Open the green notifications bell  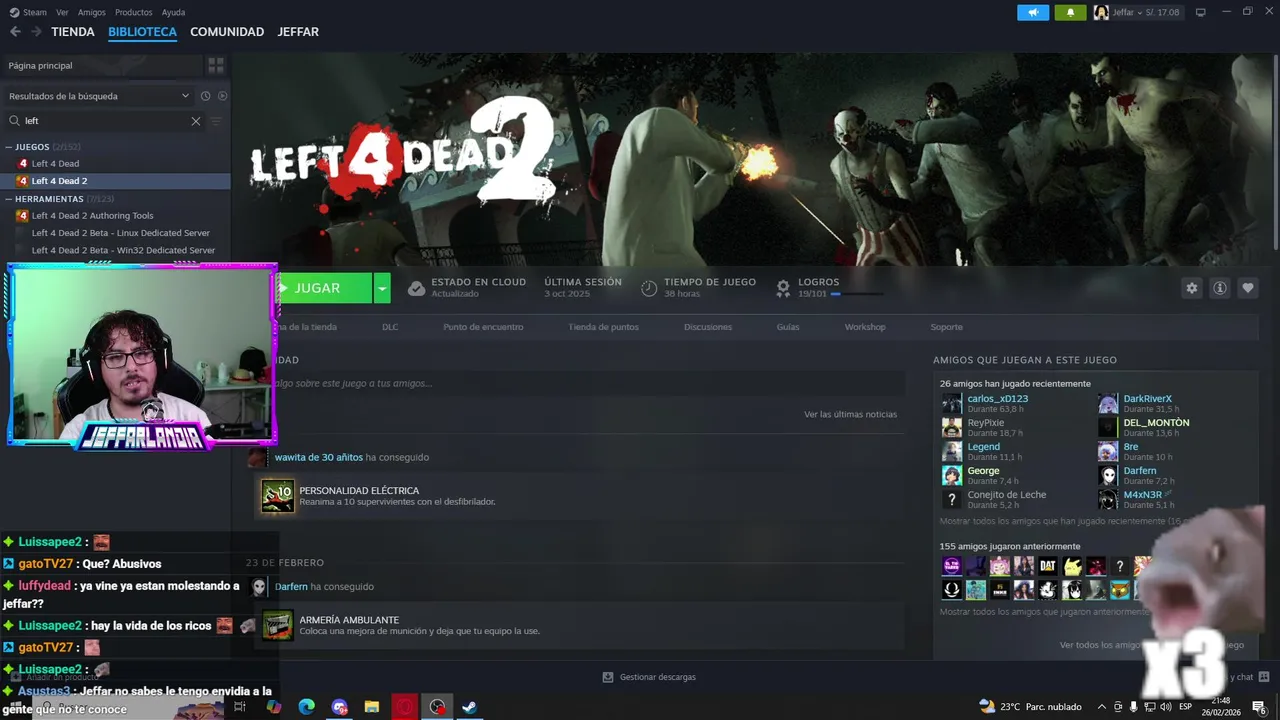tap(1070, 12)
